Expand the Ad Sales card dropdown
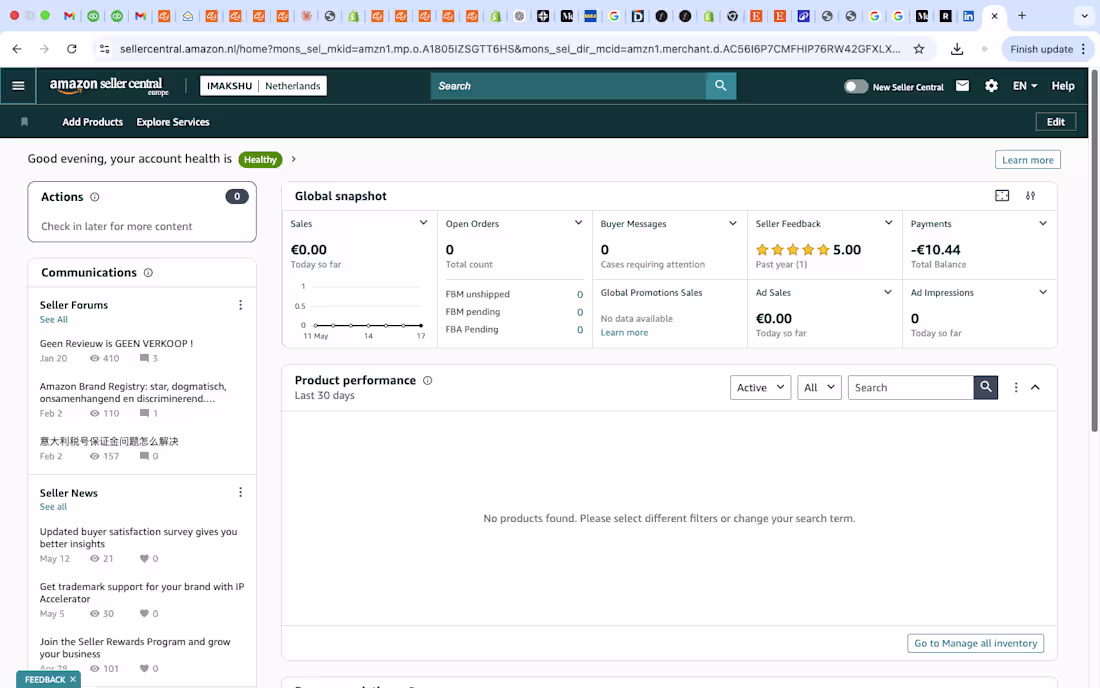 (888, 292)
